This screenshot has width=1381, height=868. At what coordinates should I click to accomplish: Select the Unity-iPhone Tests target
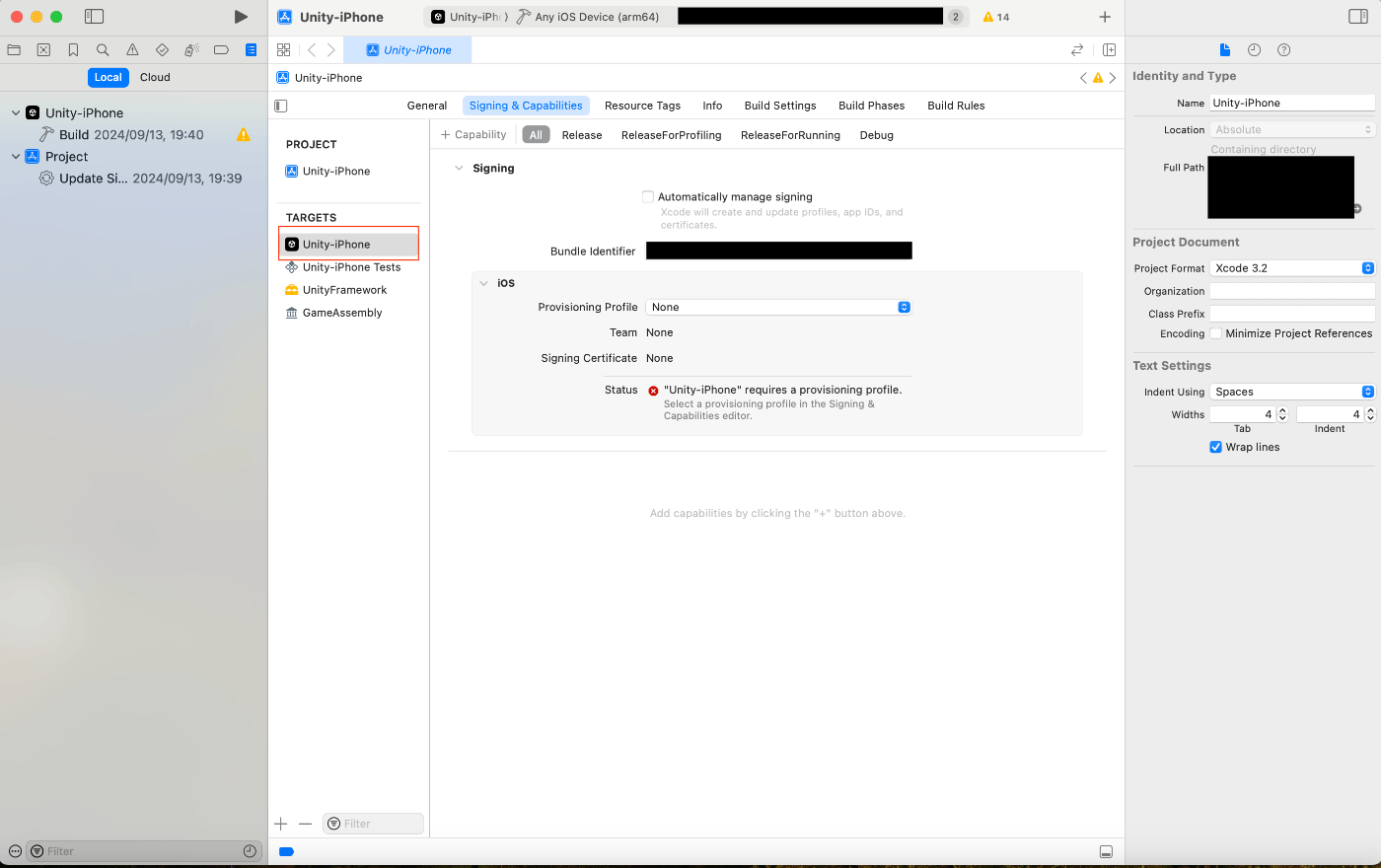tap(350, 267)
